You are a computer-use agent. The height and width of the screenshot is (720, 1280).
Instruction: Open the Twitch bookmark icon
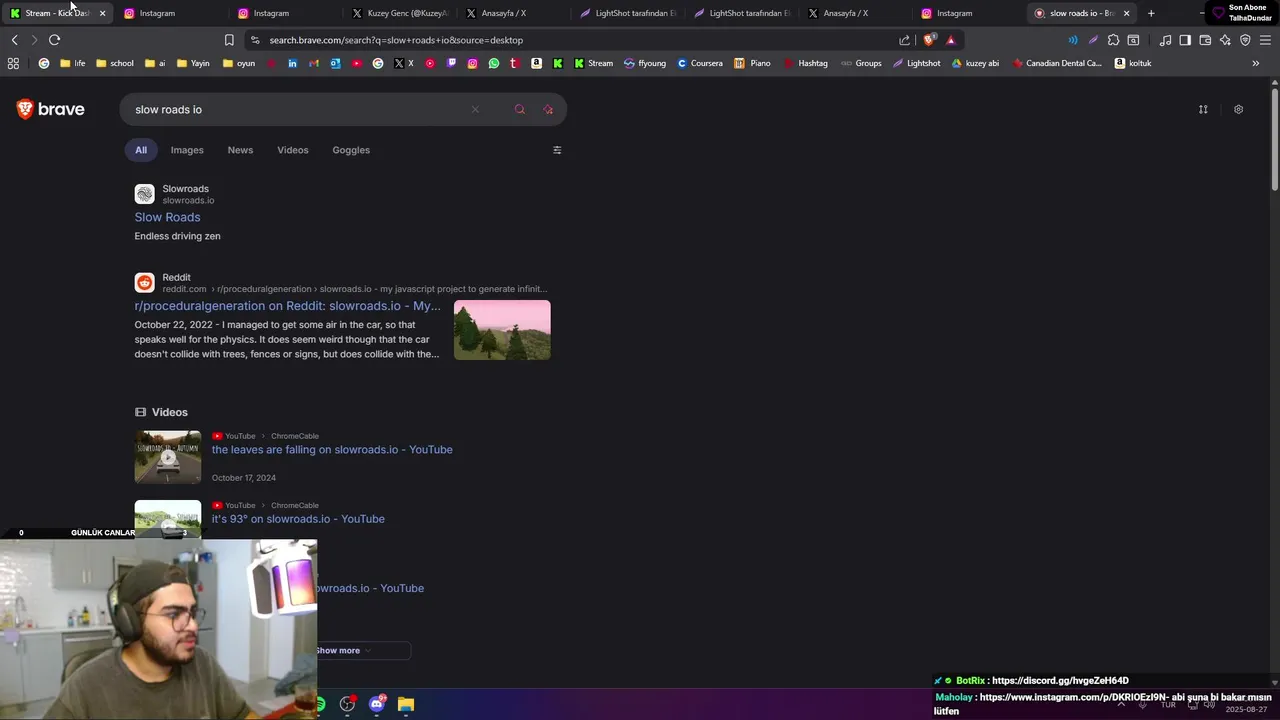click(451, 63)
